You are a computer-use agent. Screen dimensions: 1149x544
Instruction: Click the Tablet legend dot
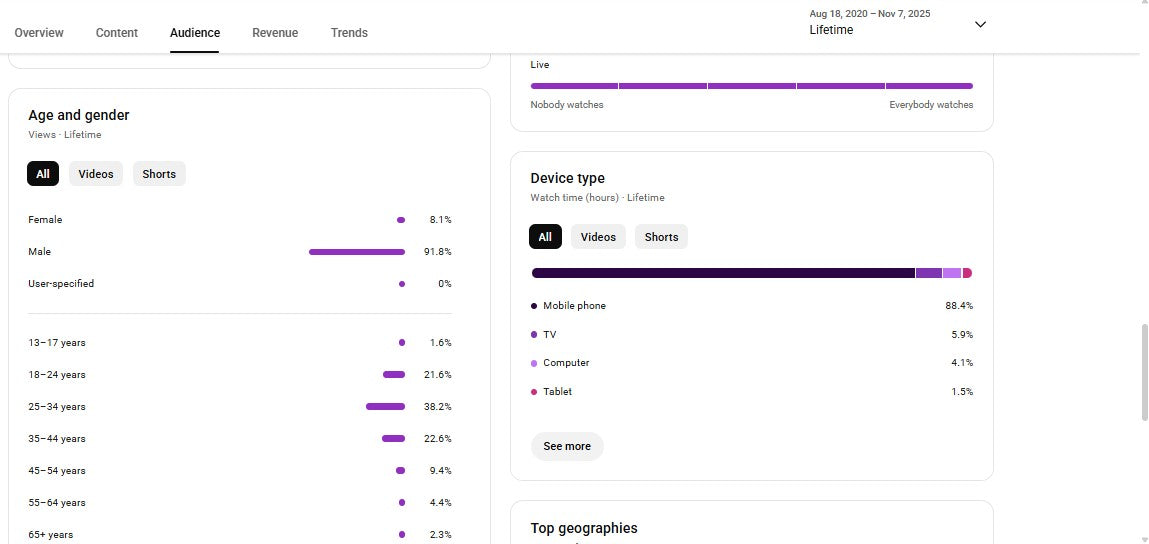[x=534, y=392]
